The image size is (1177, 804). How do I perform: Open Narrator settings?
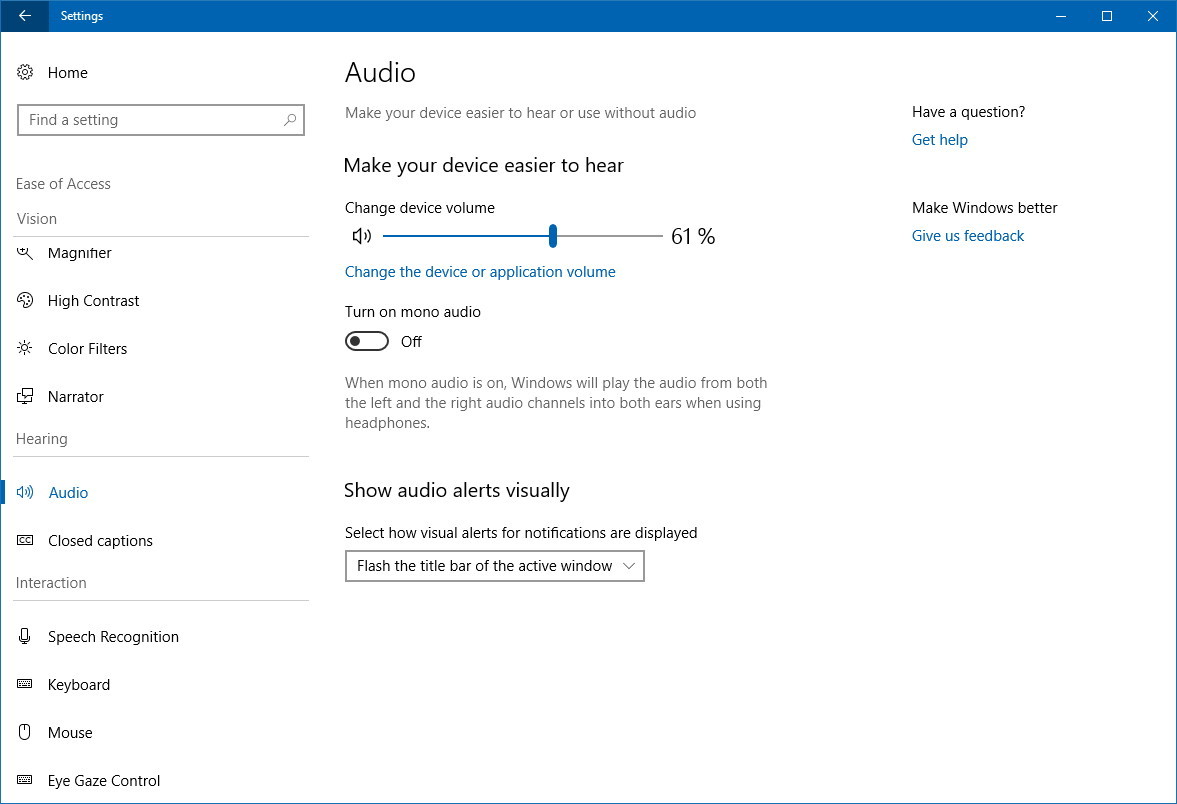75,397
